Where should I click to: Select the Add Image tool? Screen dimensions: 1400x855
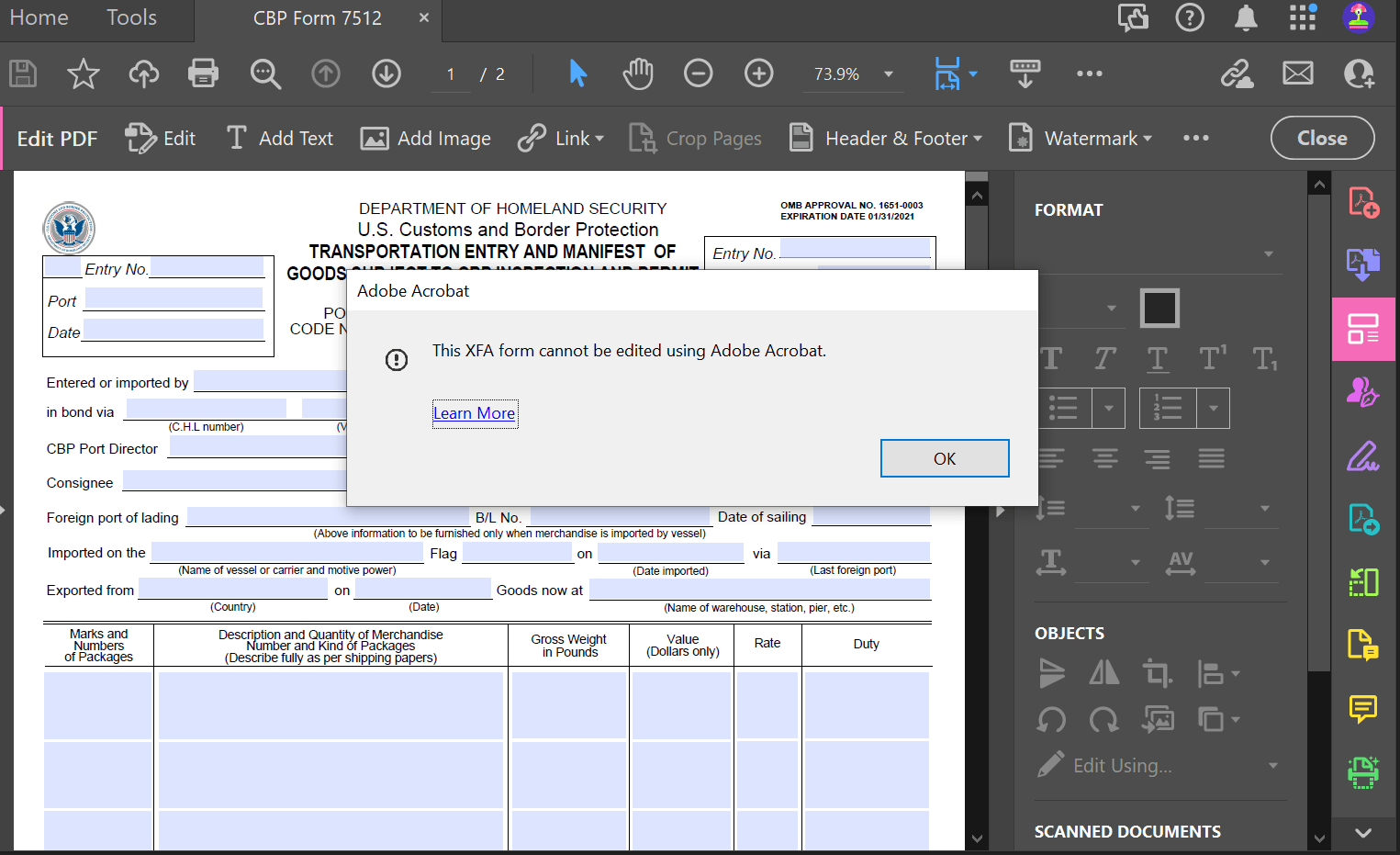tap(425, 138)
